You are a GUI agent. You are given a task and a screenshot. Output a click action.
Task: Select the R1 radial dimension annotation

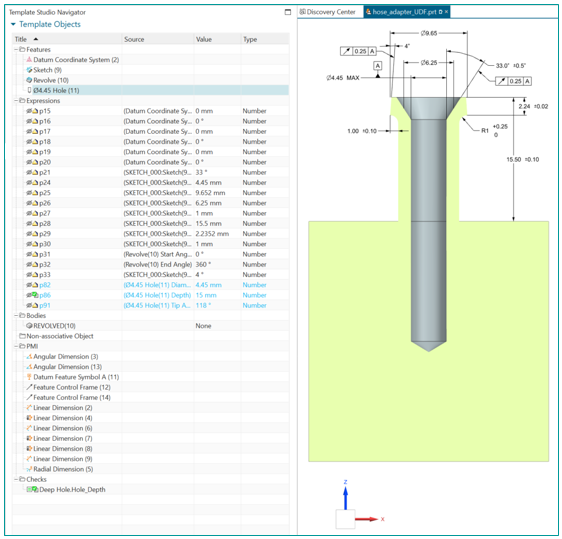click(x=494, y=130)
